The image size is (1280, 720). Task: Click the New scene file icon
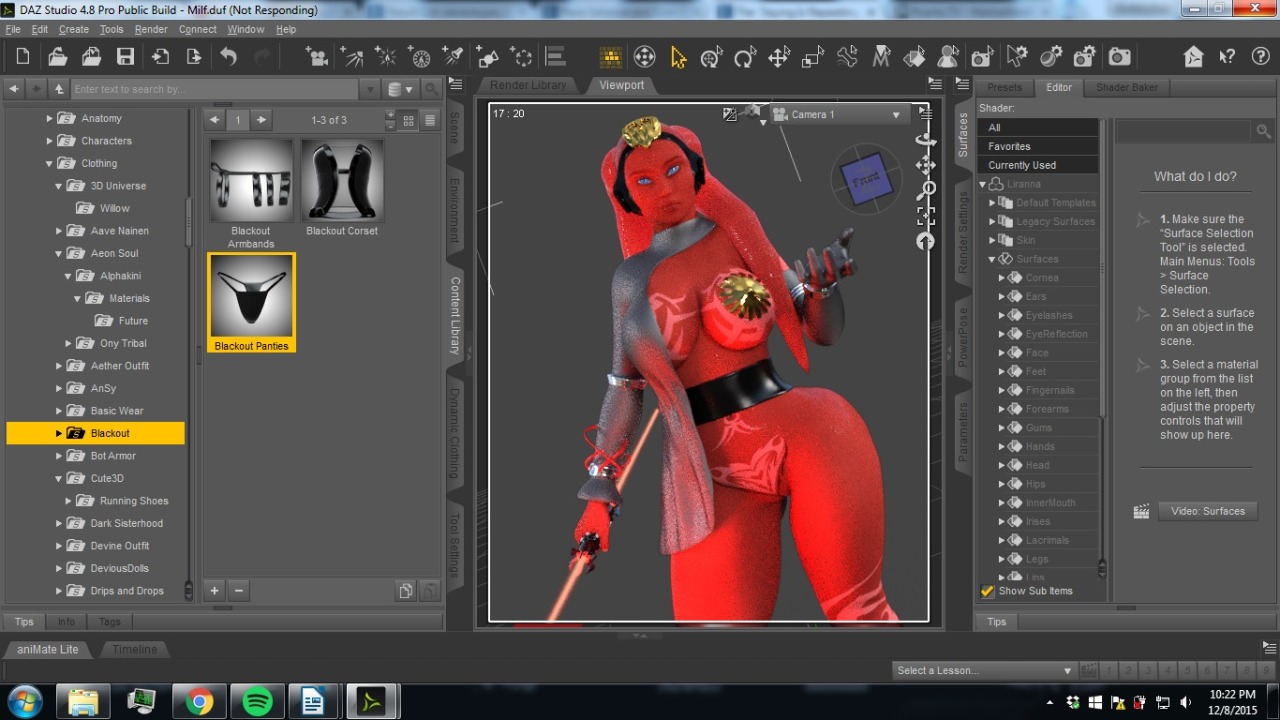pyautogui.click(x=23, y=57)
